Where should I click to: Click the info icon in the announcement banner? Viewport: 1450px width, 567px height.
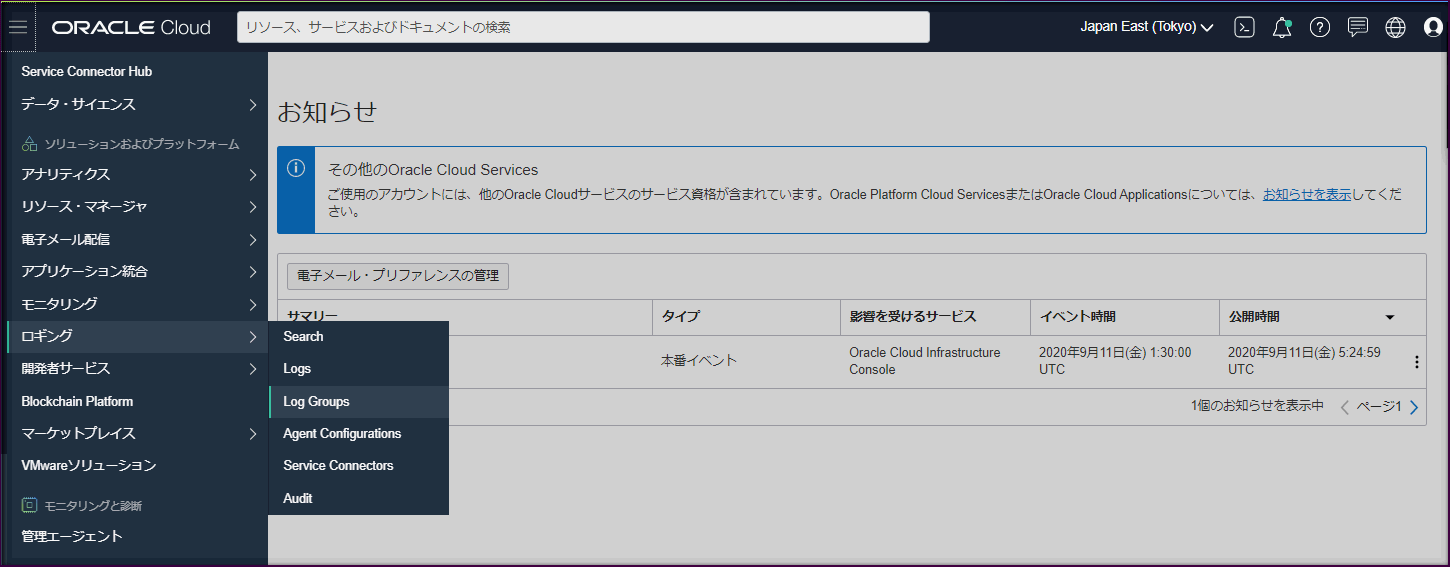tap(296, 168)
